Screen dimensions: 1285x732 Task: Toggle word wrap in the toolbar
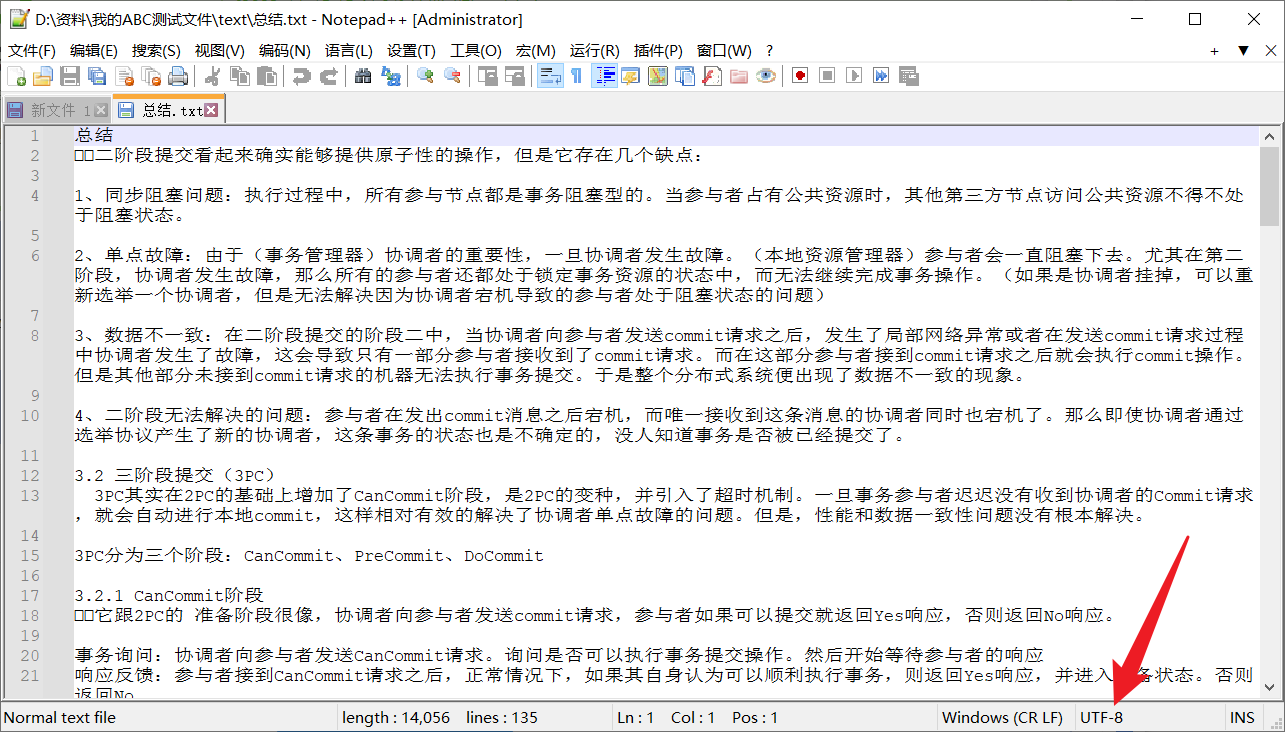tap(549, 76)
